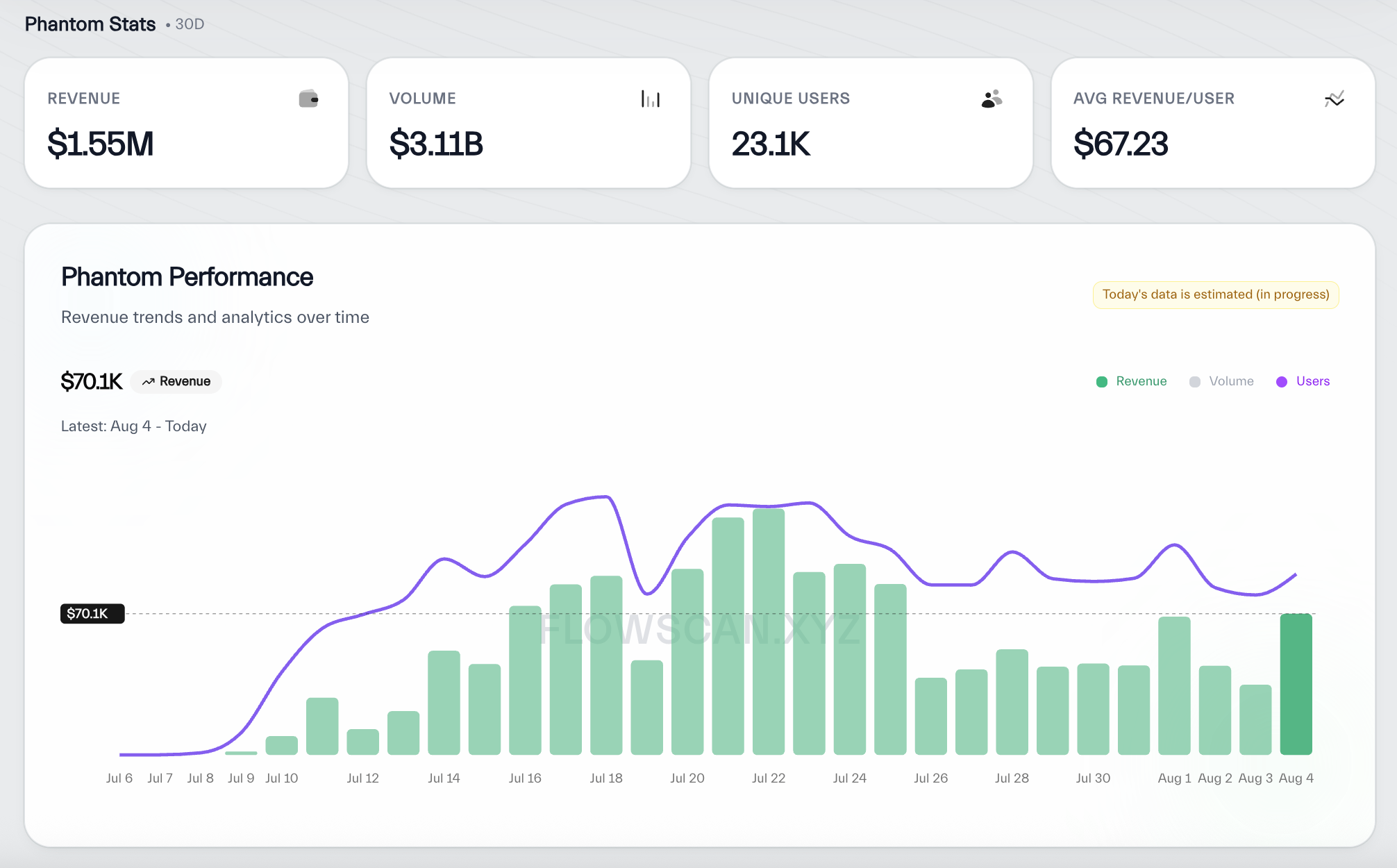Select the tallest bar at Jul 22
The width and height of the screenshot is (1397, 868).
[768, 632]
